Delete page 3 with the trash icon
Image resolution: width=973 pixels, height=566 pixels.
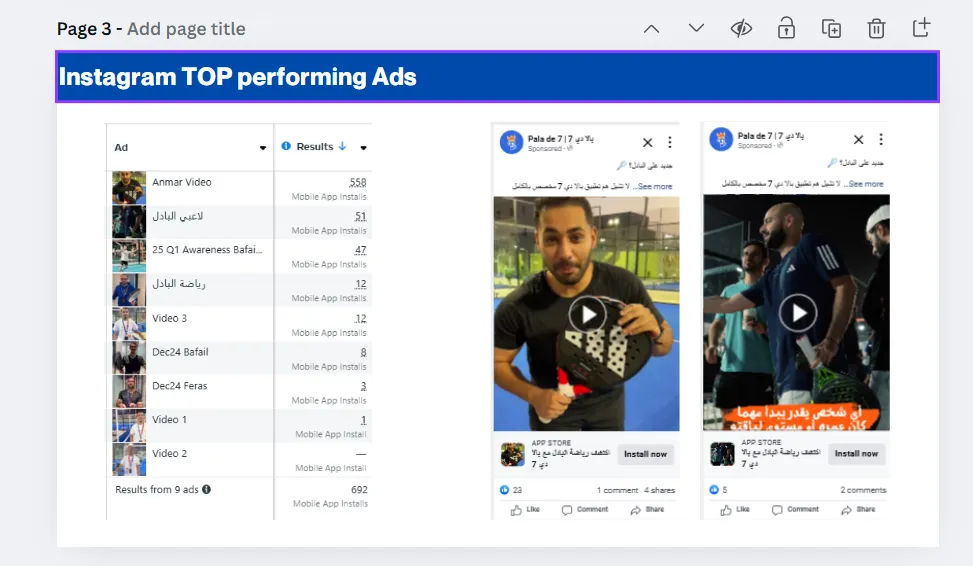click(876, 29)
